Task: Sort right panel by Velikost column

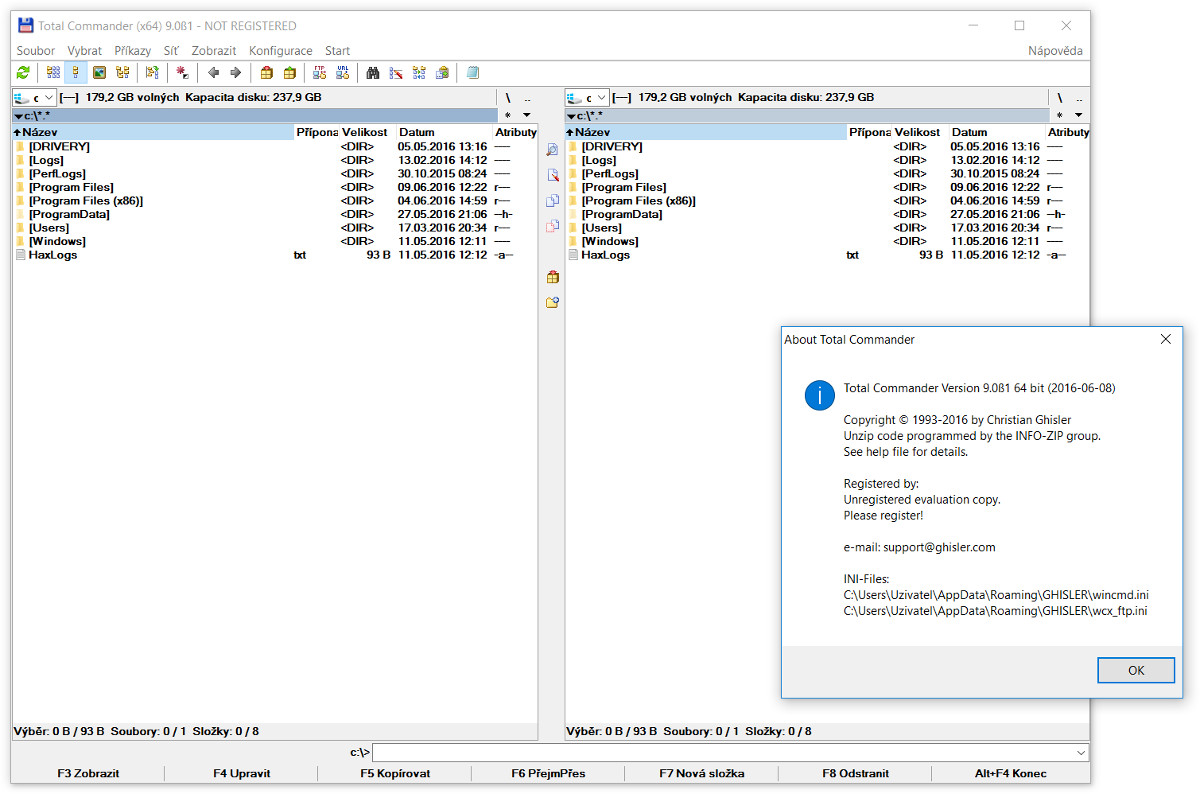Action: [918, 132]
